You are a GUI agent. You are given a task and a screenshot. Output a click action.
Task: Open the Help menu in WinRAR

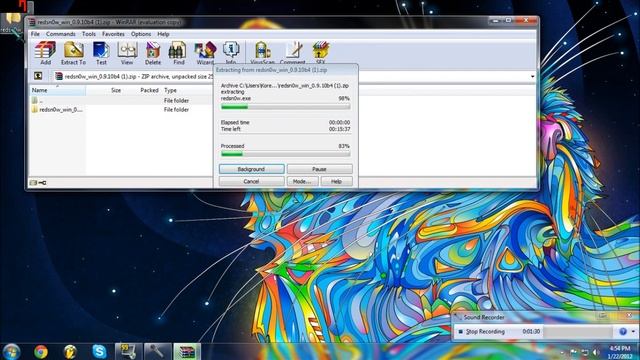(163, 34)
